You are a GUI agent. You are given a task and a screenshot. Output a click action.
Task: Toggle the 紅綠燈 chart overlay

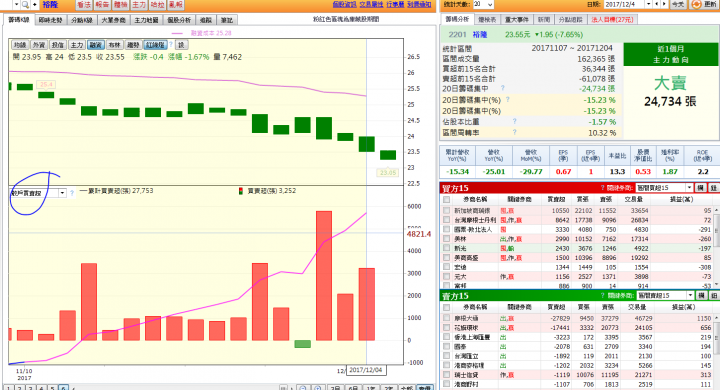pyautogui.click(x=155, y=45)
